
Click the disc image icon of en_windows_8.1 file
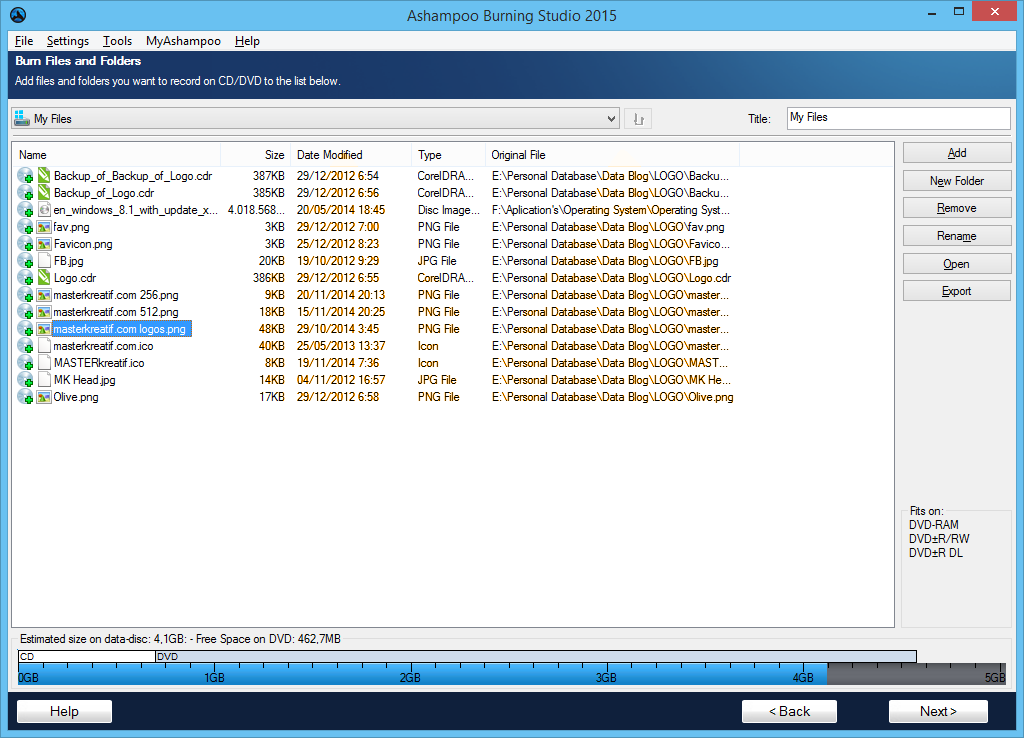44,210
